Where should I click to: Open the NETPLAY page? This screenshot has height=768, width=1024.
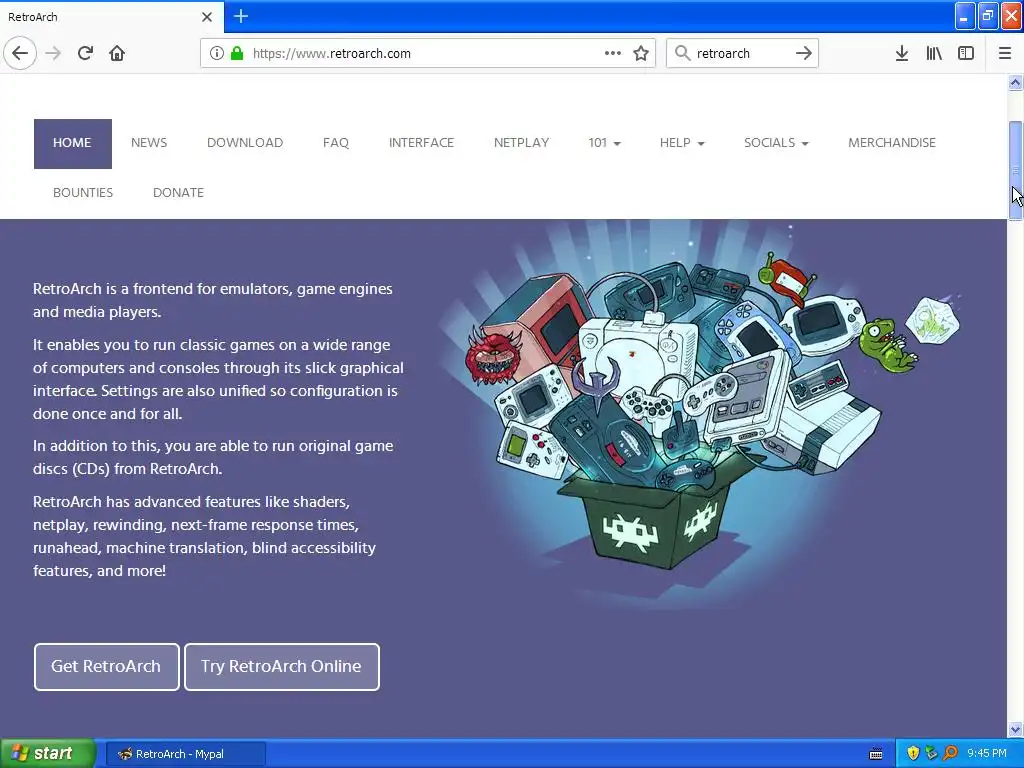point(521,143)
